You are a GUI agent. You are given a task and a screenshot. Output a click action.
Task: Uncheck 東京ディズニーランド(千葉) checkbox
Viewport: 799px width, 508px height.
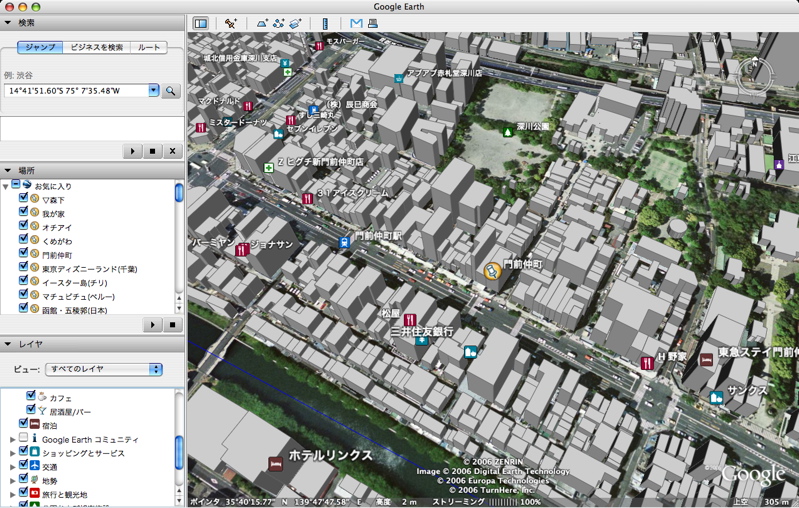tap(23, 266)
